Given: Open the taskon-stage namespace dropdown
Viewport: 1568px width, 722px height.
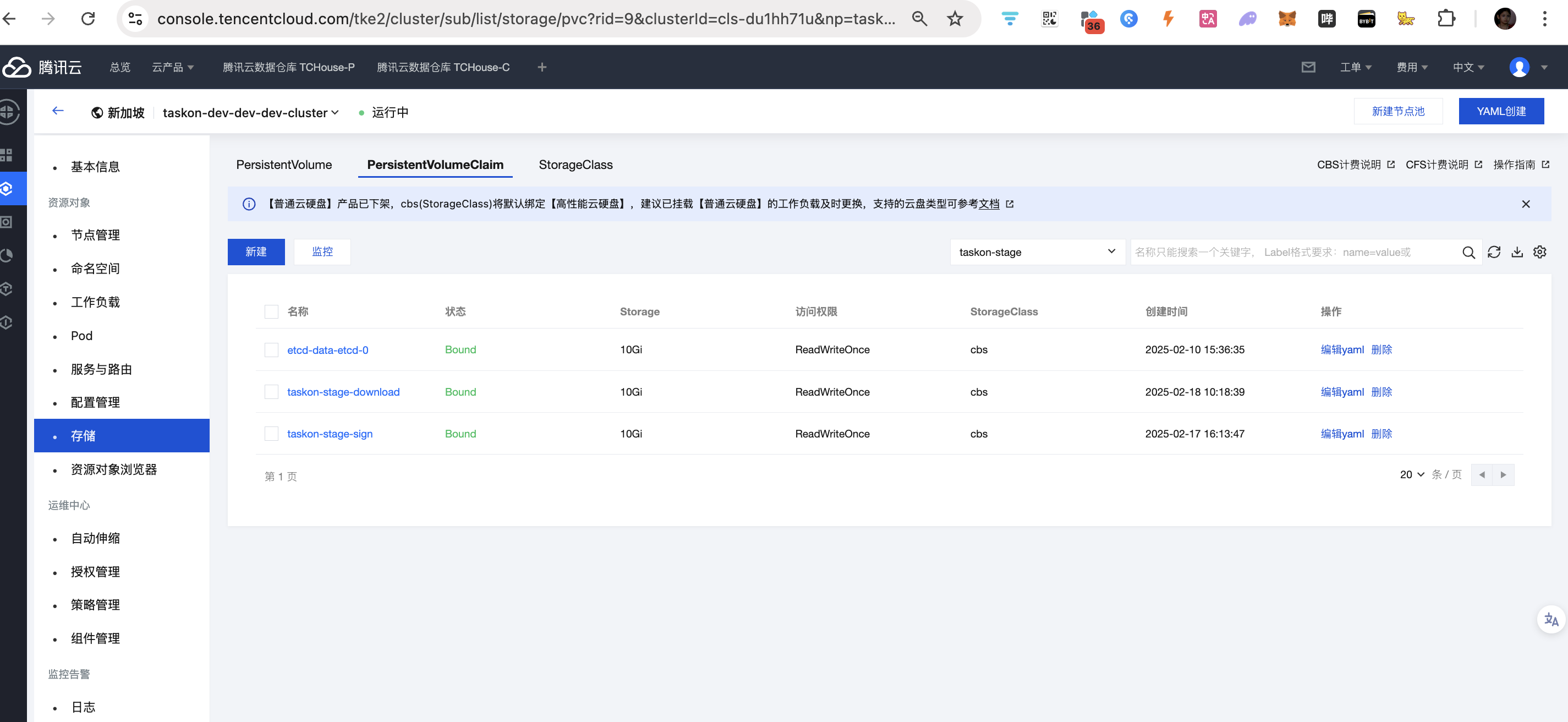Looking at the screenshot, I should (1037, 252).
